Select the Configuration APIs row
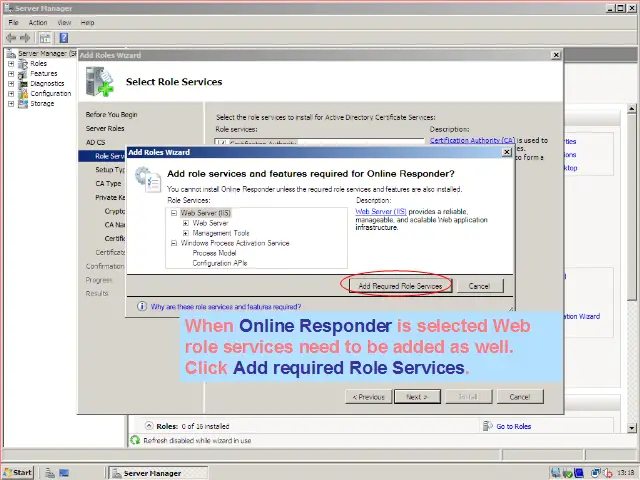640x480 pixels. click(220, 263)
